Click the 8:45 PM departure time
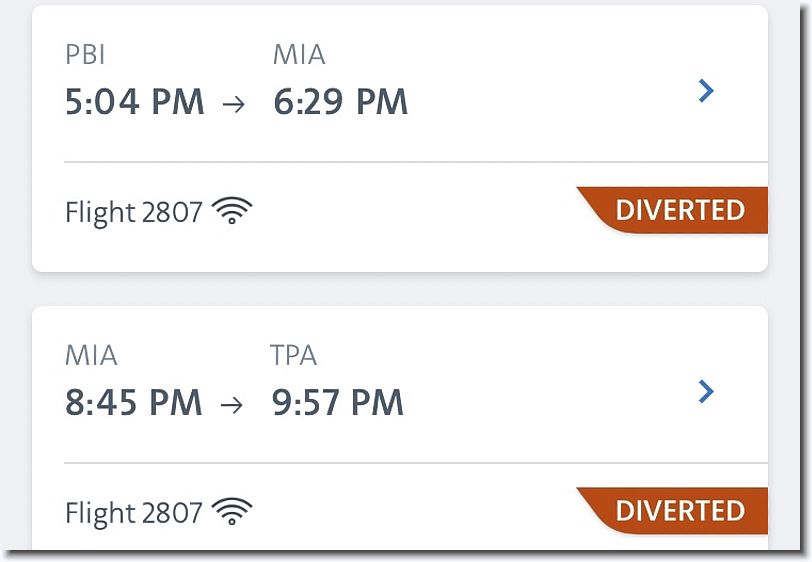This screenshot has height=562, width=812. (134, 402)
